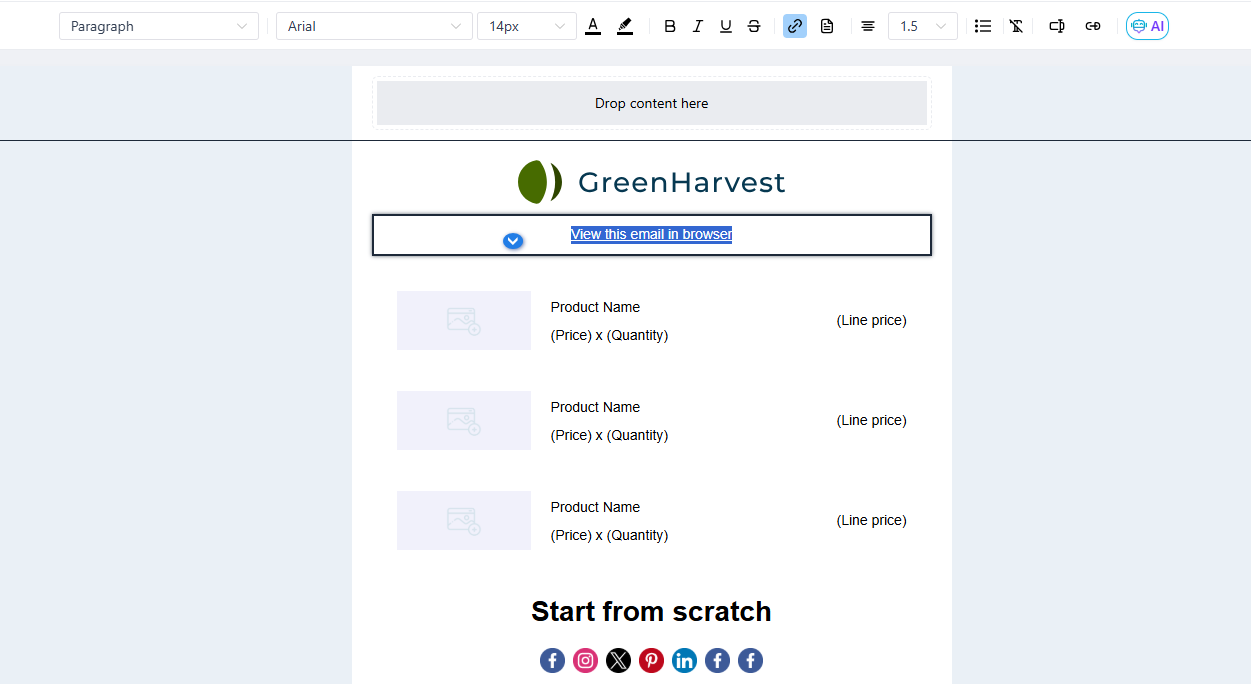Select the middle product image placeholder
This screenshot has height=684, width=1251.
click(x=464, y=421)
